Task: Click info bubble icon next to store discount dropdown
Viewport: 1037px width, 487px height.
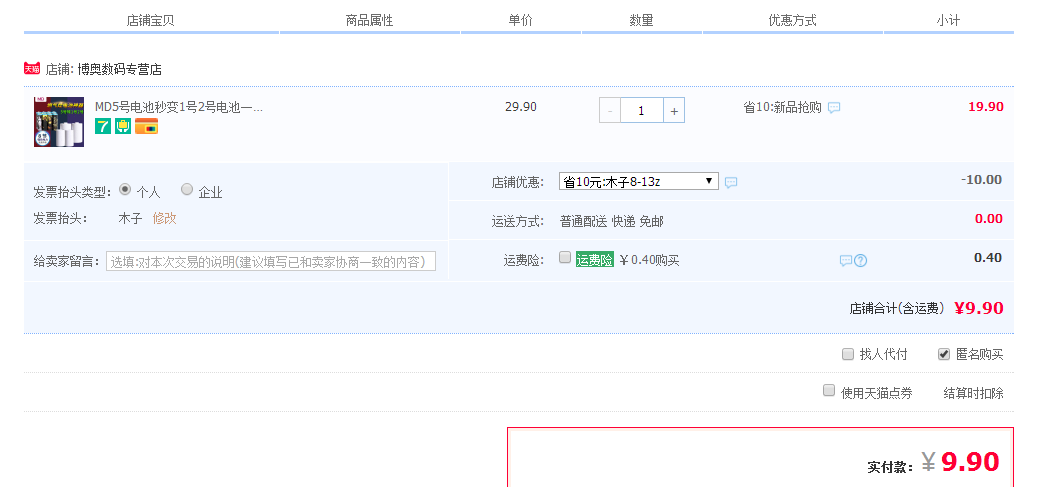Action: 731,182
